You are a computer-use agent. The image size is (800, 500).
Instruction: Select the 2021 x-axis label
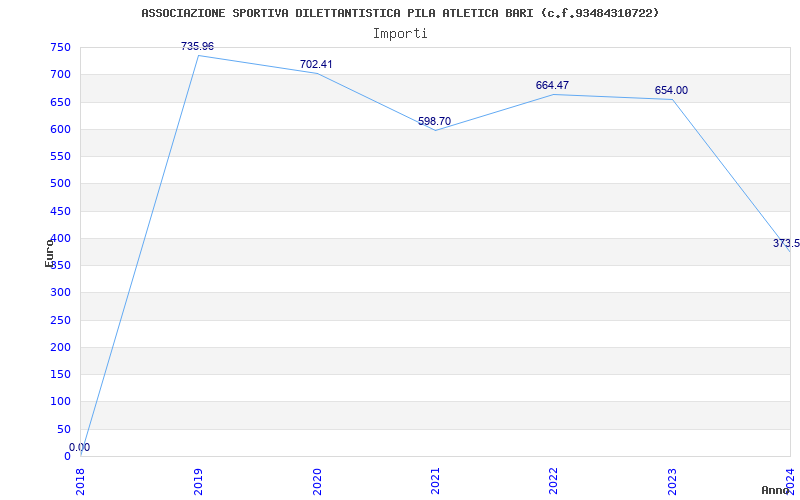click(x=435, y=481)
